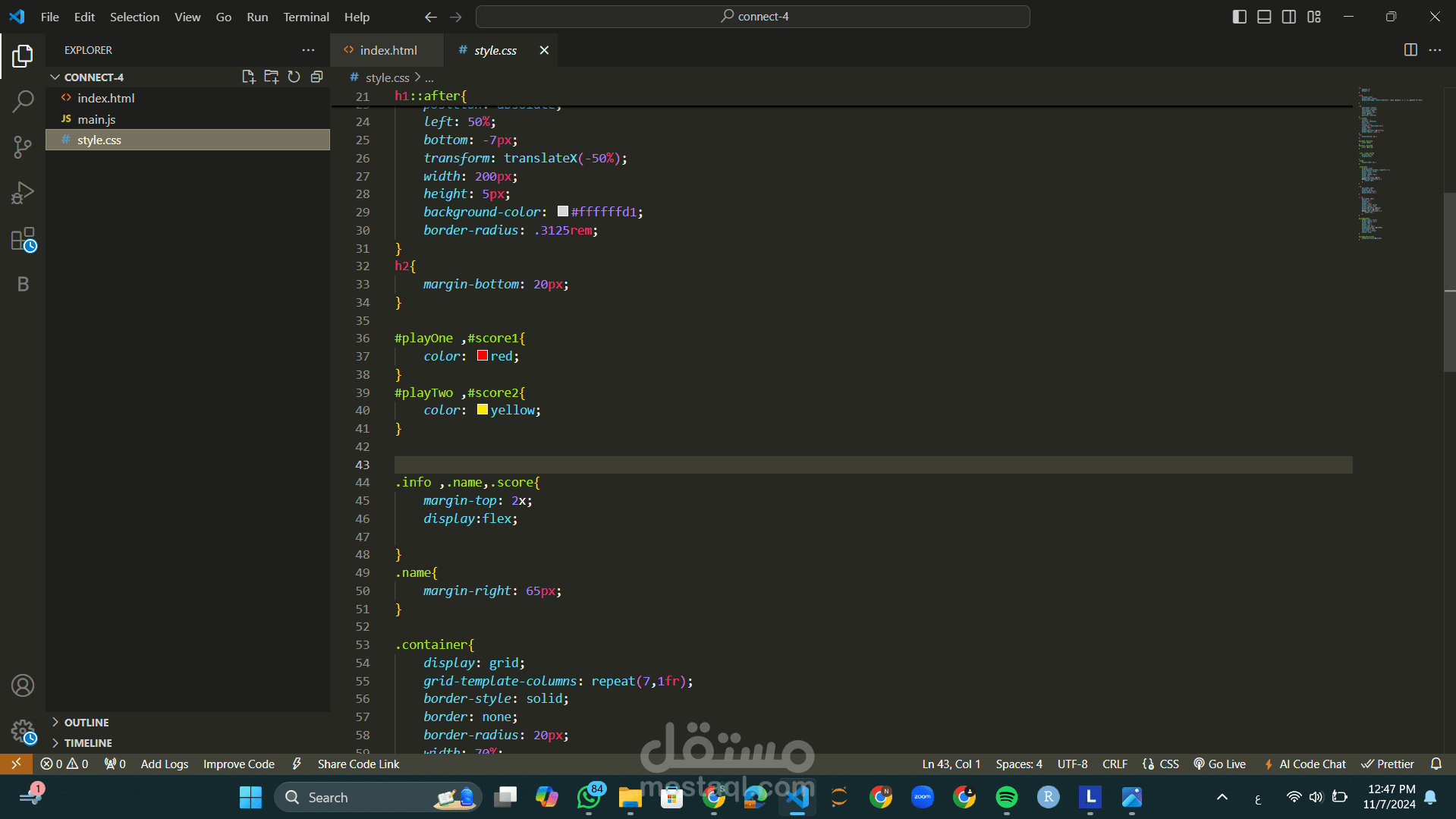Open the Terminal menu

(x=306, y=17)
